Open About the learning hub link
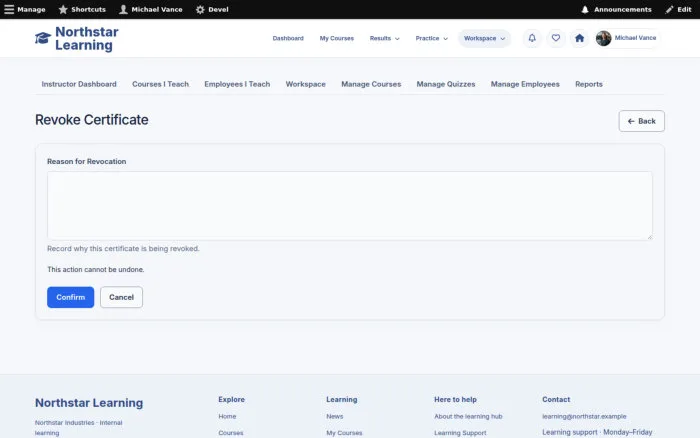This screenshot has width=700, height=438. point(468,416)
